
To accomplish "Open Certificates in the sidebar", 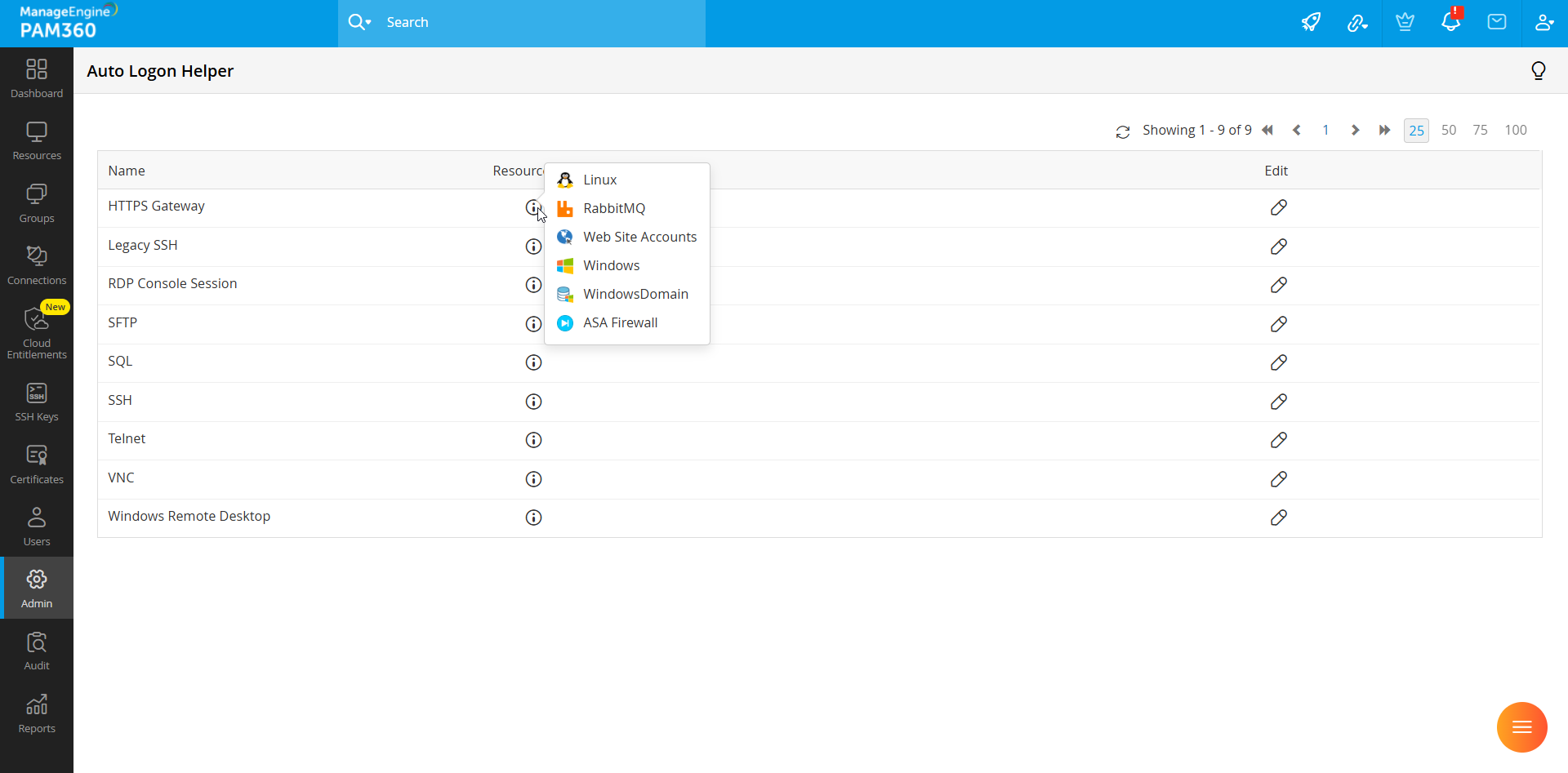I will coord(37,464).
